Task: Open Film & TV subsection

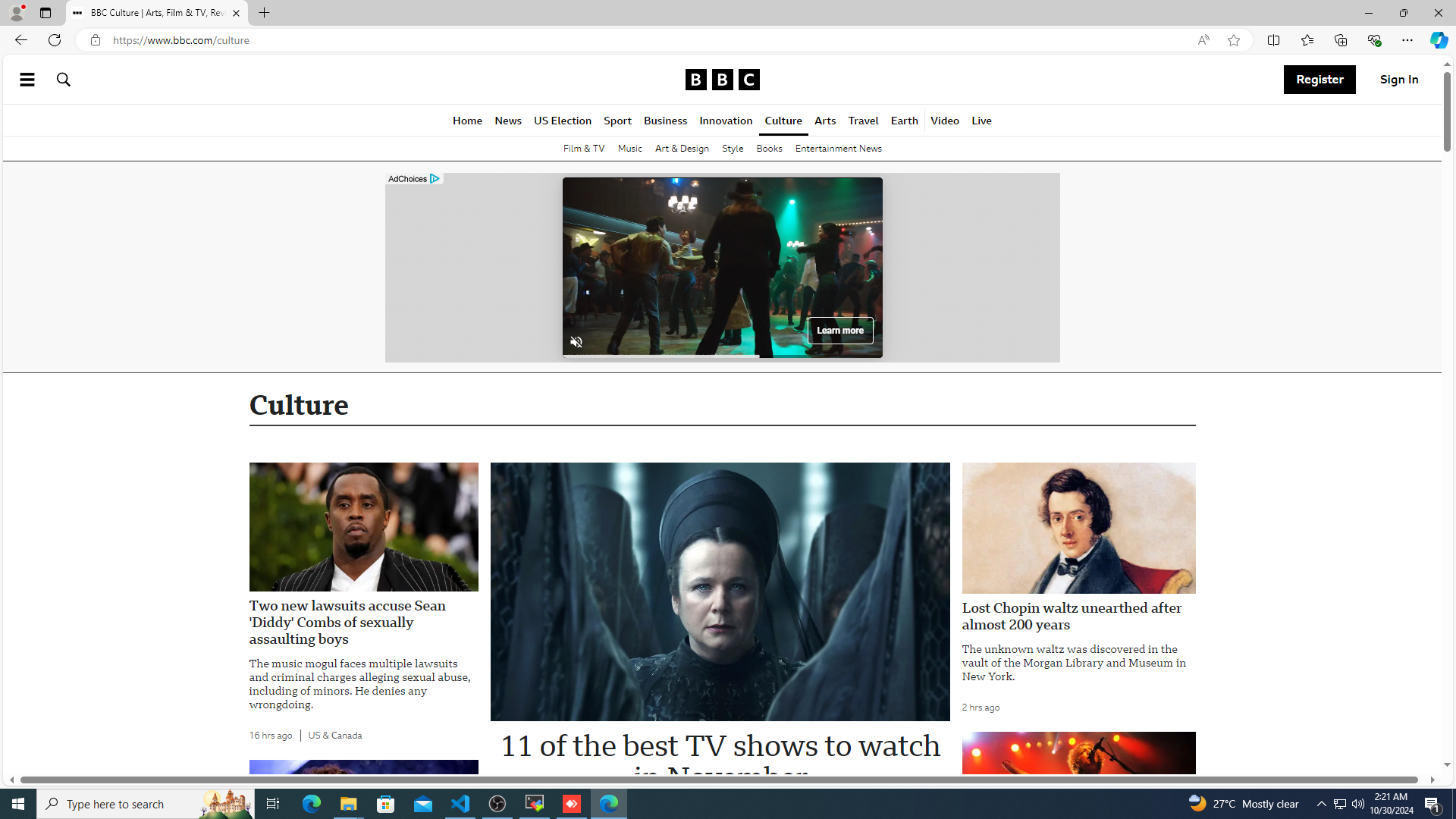Action: pos(584,149)
